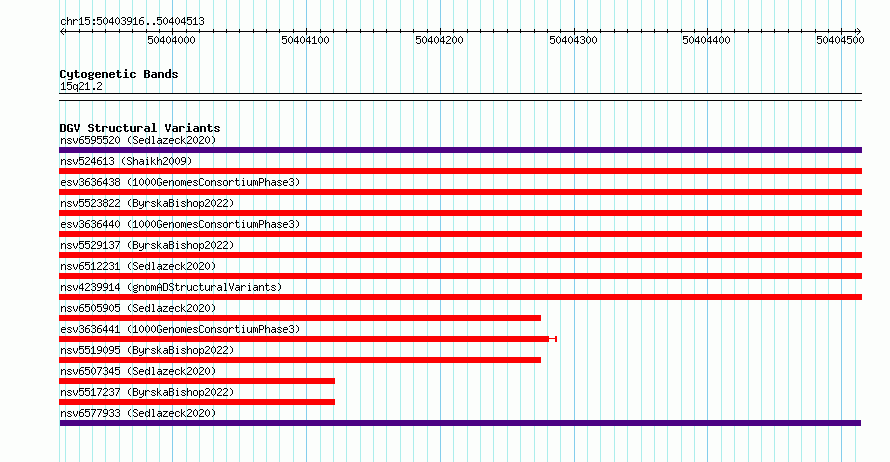Click the DGV Structural Variants track title
Viewport: 890px width, 462px height.
[140, 128]
